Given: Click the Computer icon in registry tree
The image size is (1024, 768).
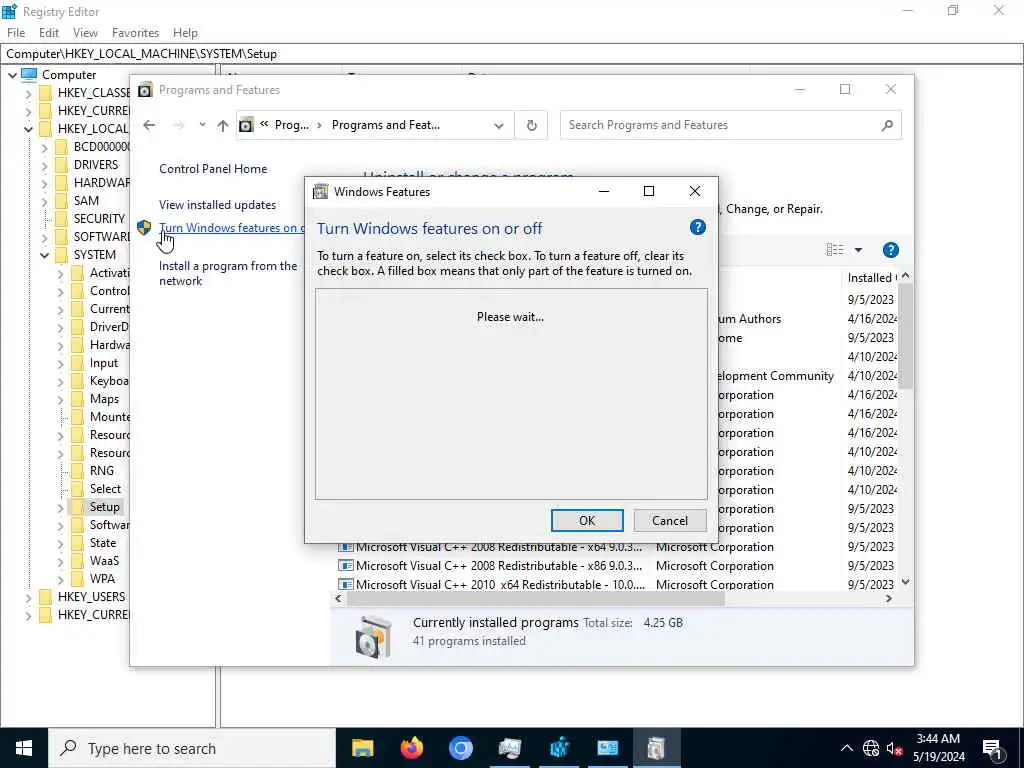Looking at the screenshot, I should (x=29, y=75).
